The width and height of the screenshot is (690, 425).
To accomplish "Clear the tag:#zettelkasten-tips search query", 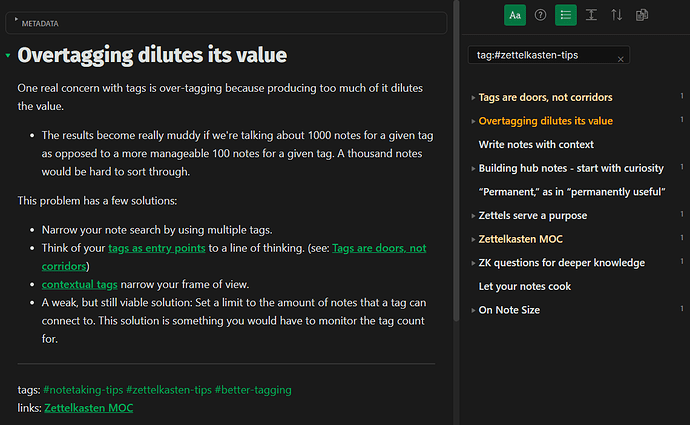I will tap(620, 59).
